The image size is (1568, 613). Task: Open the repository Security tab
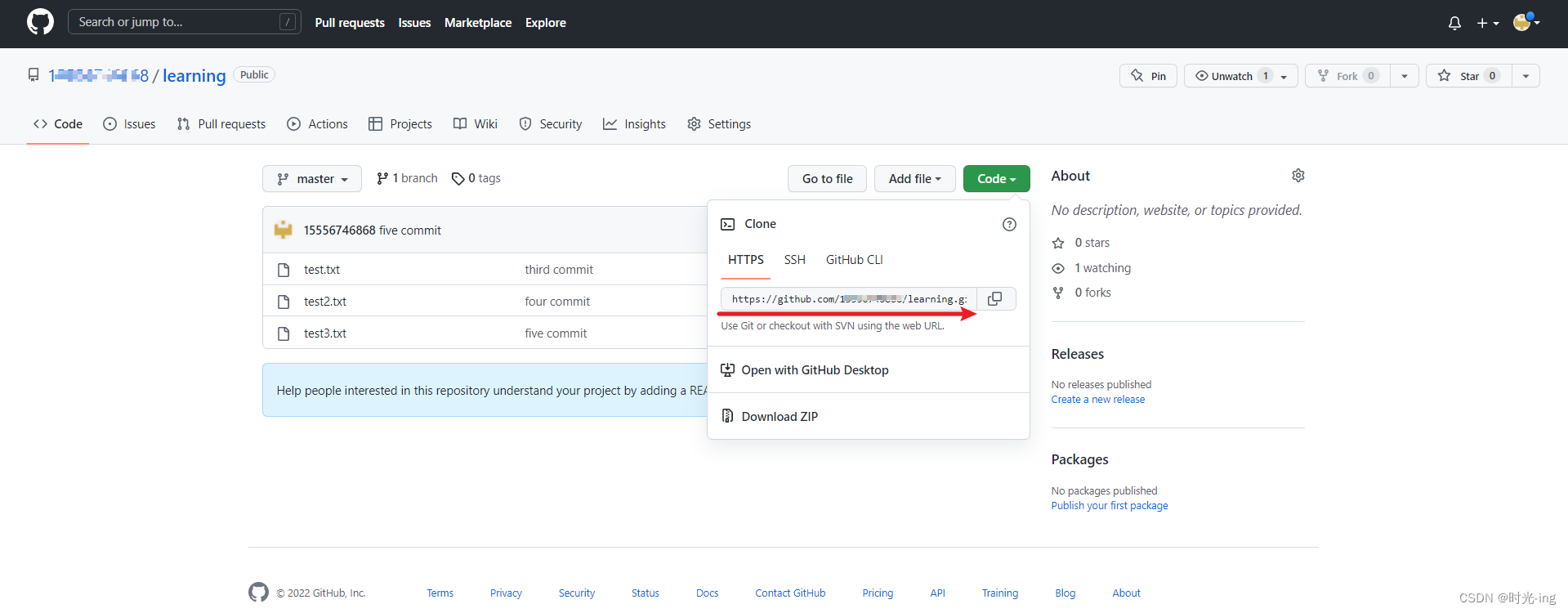point(551,124)
